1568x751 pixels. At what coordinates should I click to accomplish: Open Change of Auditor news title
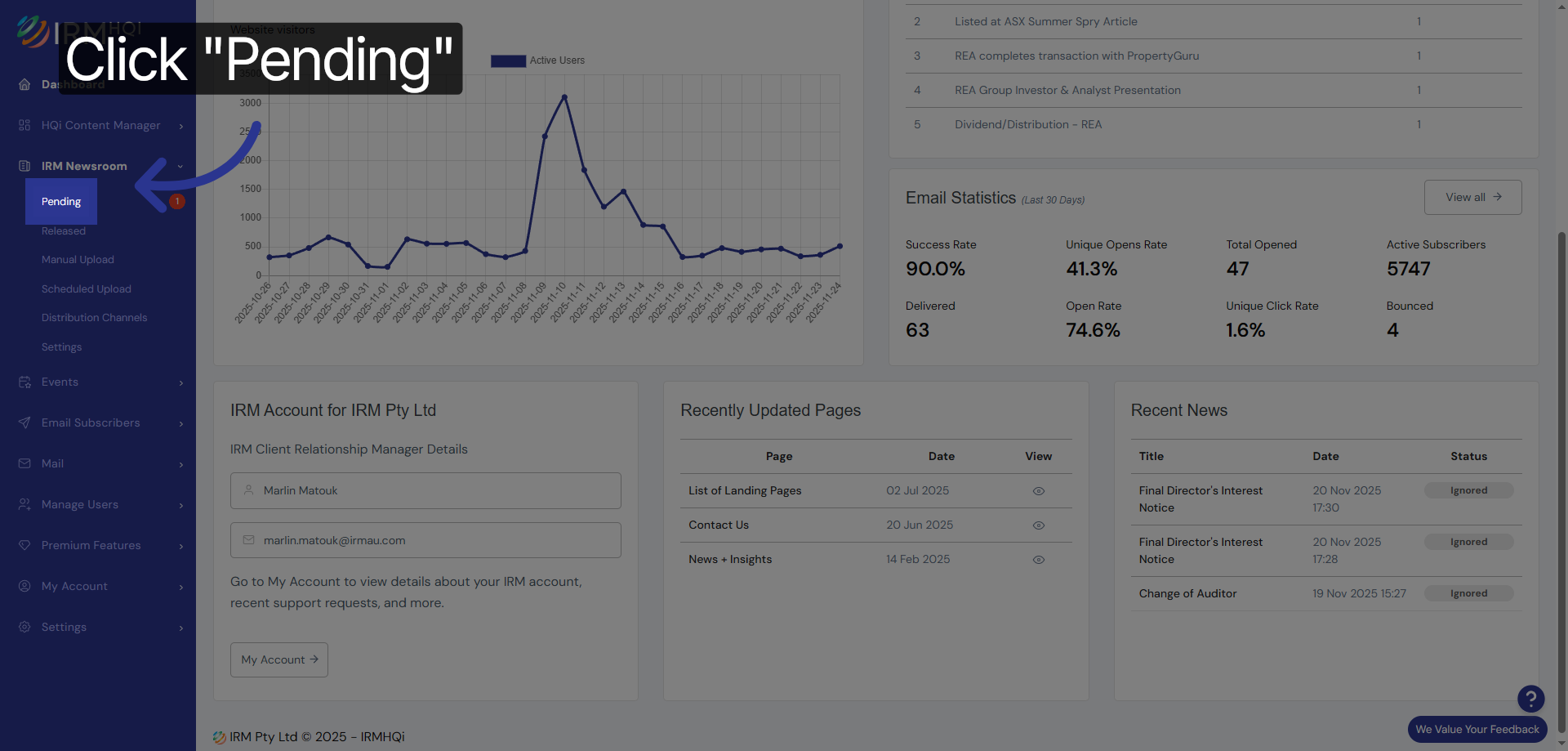[1187, 593]
